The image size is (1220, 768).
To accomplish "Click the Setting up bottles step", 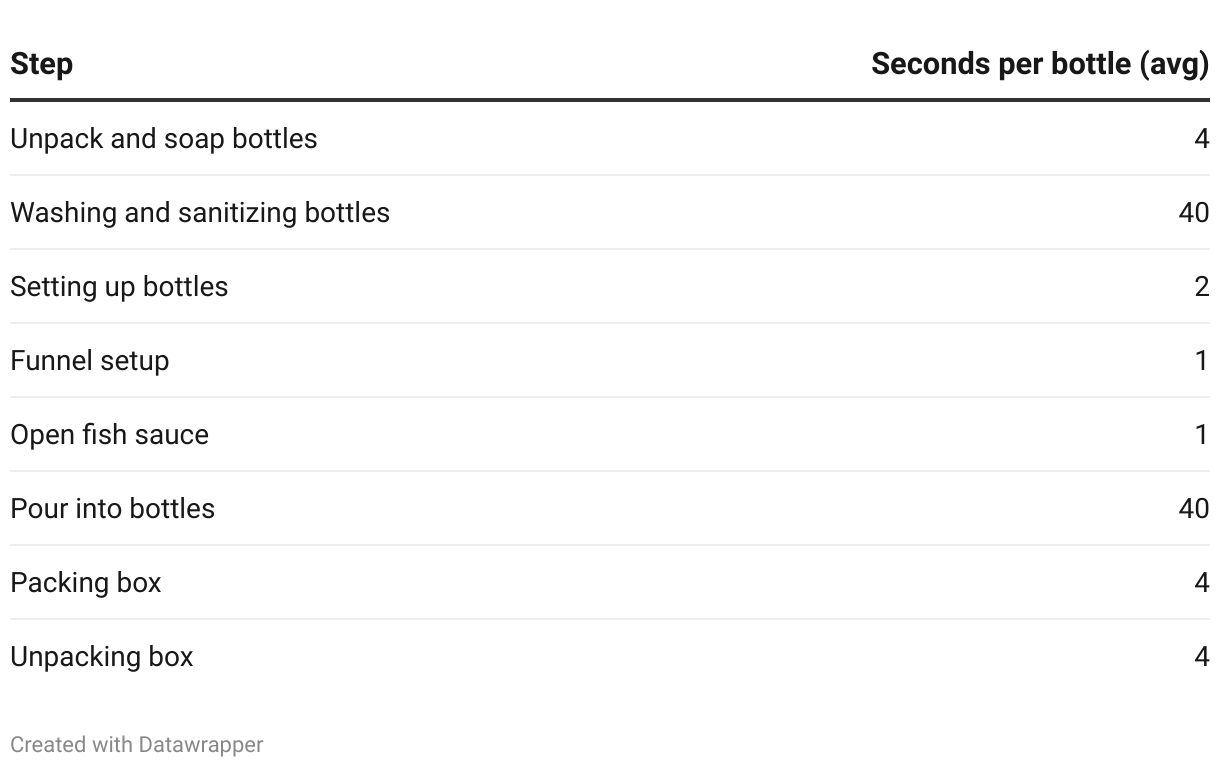I will click(119, 287).
